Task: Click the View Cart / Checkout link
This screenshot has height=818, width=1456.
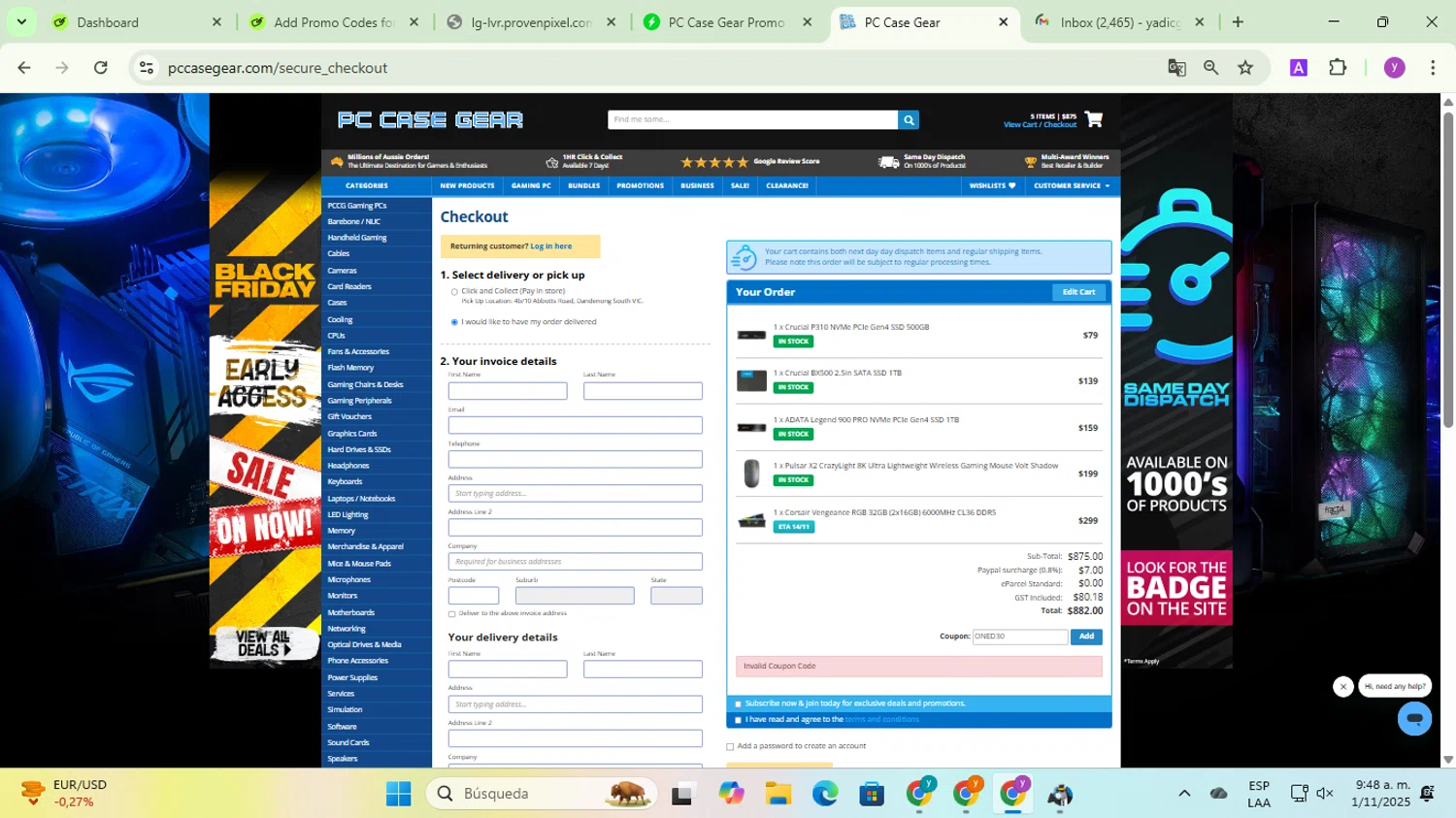Action: [1040, 124]
